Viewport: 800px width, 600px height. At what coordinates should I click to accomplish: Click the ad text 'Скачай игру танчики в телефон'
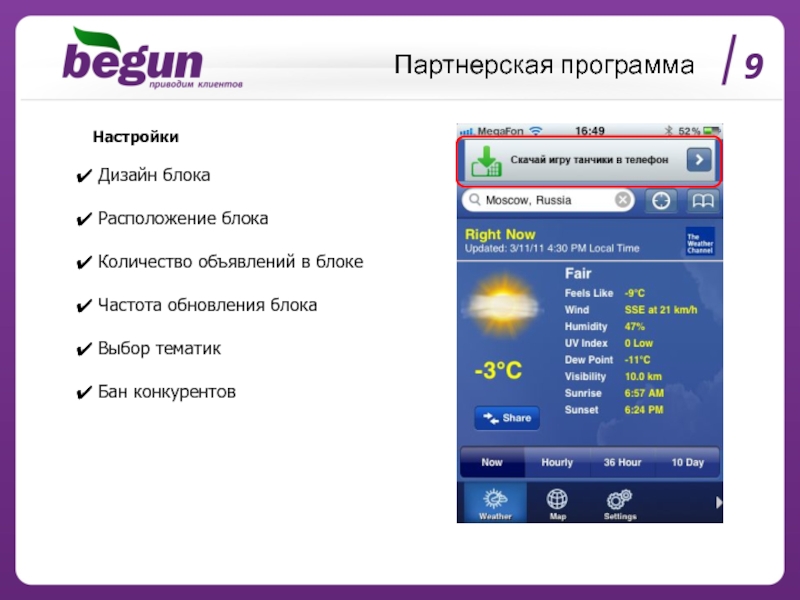589,160
